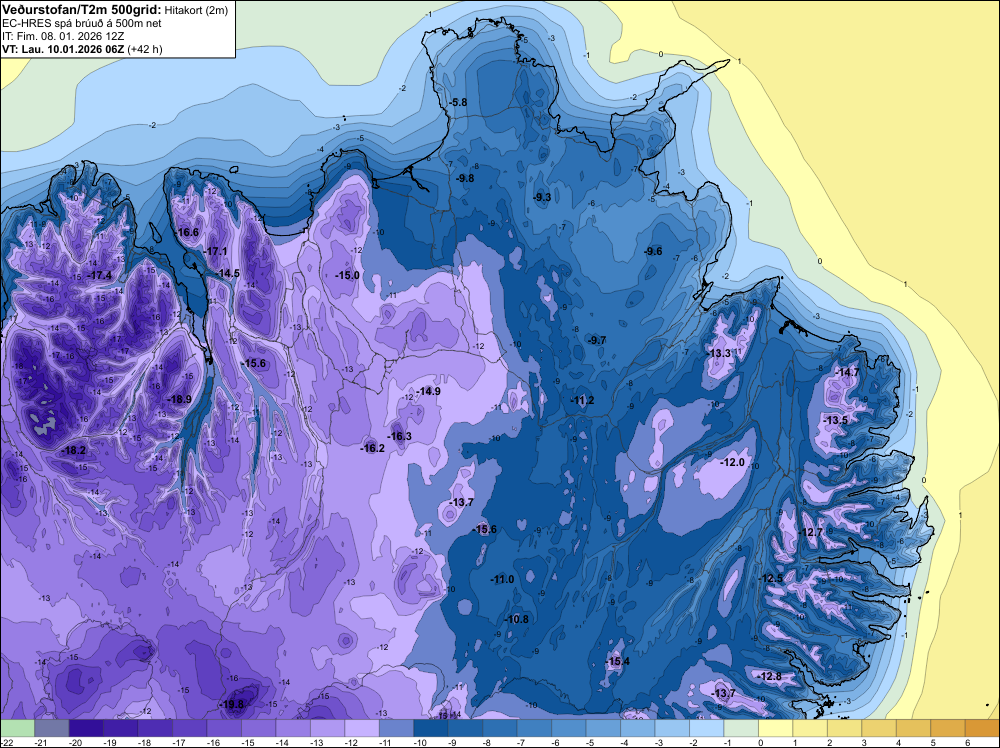1000x748 pixels.
Task: Select the -16.3 temperature label
Action: (400, 436)
